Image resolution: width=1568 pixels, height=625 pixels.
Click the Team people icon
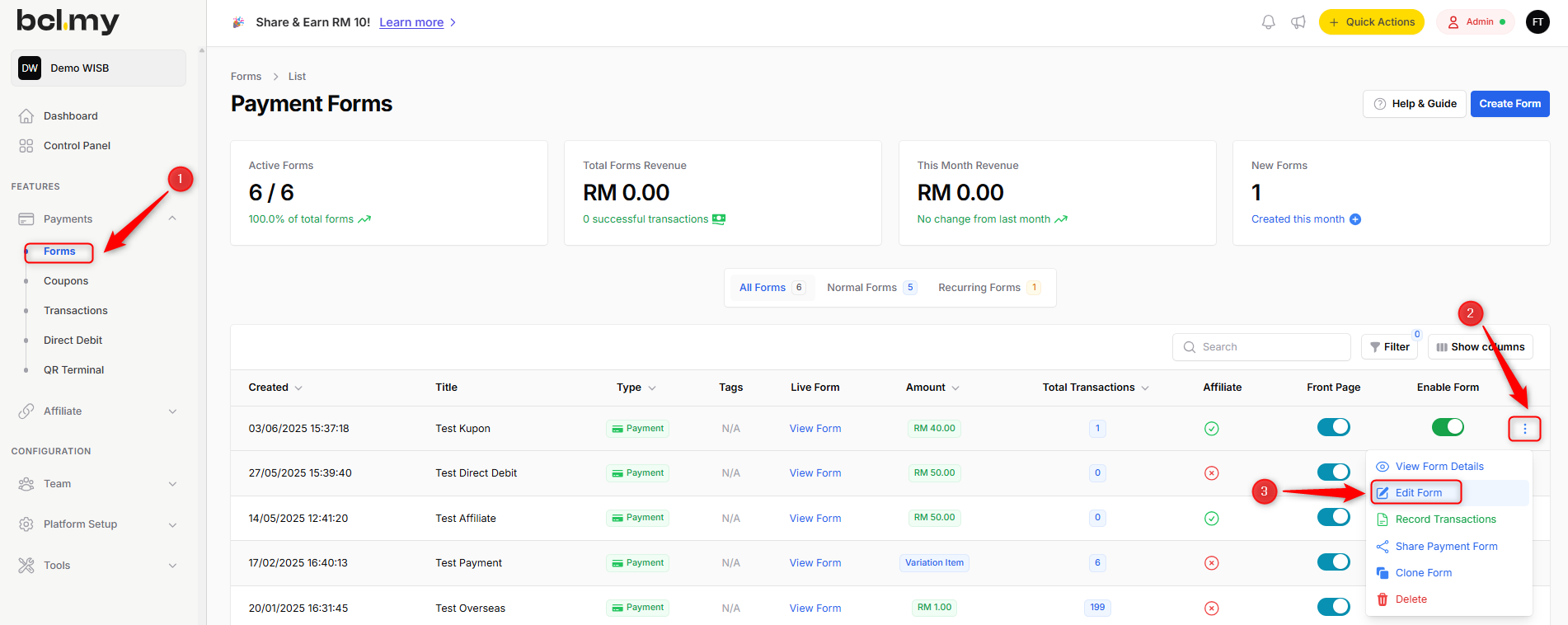pyautogui.click(x=26, y=484)
